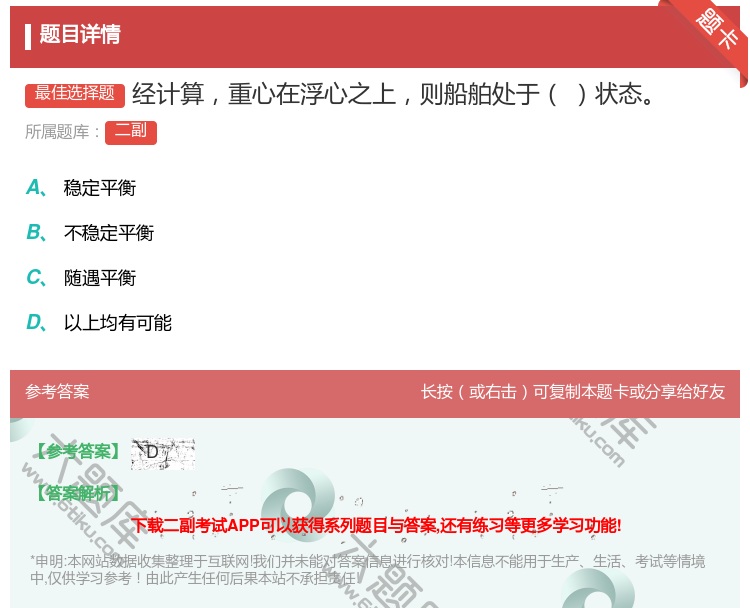Open the 下载二副考试APP promotional link

376,525
